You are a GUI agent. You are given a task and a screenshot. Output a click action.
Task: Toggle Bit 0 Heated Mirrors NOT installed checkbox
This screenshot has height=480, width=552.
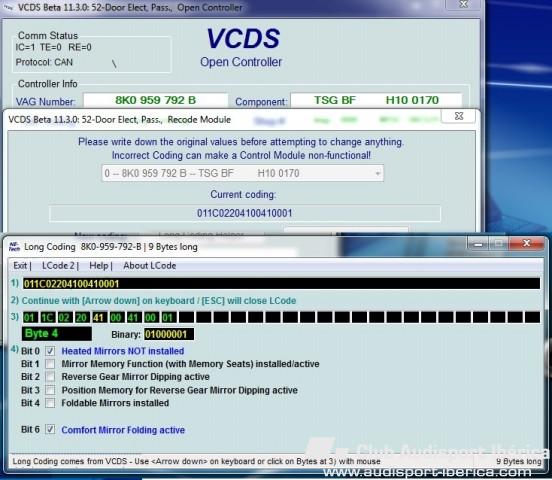(50, 351)
